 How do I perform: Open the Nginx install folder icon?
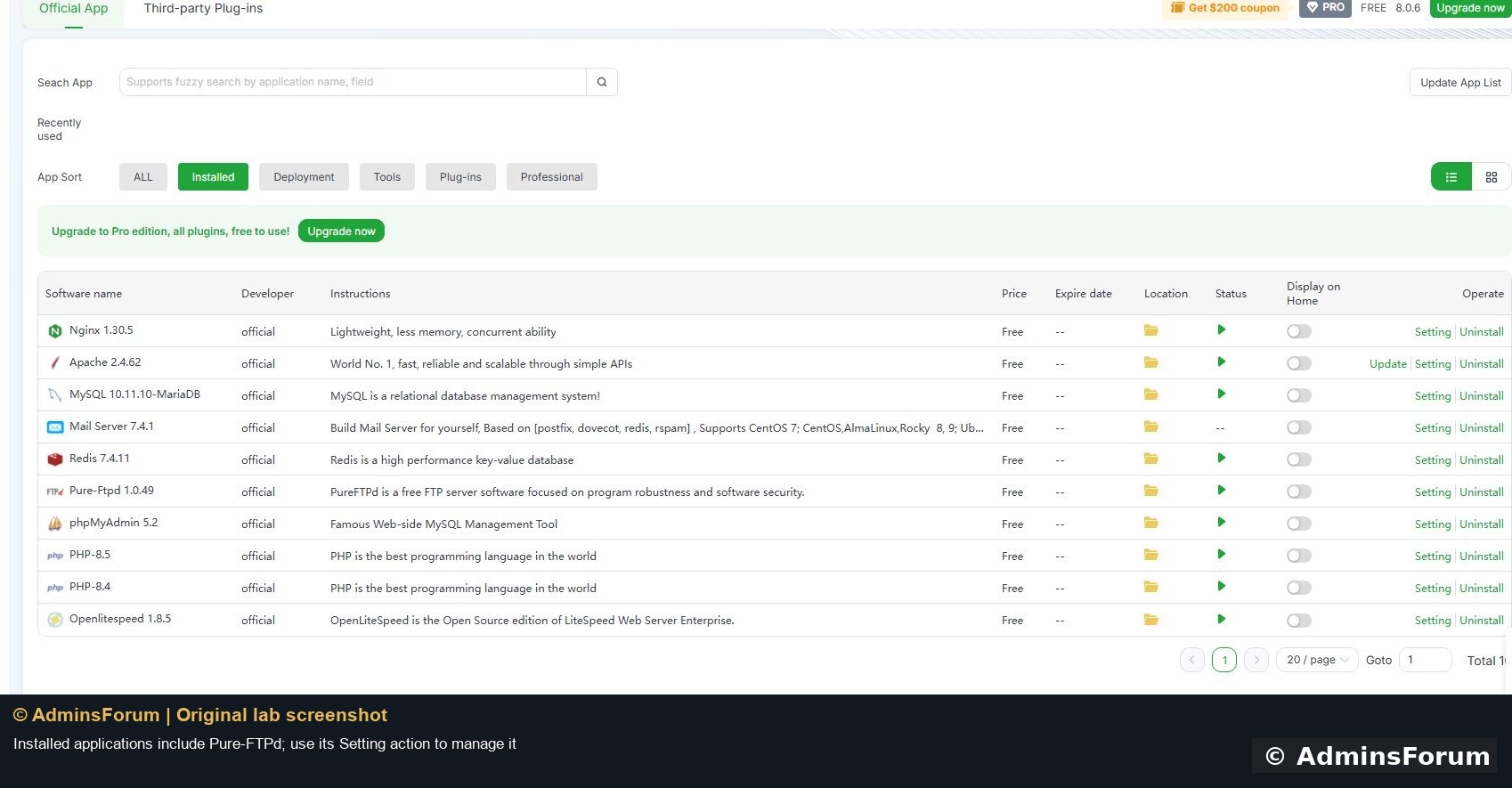pyautogui.click(x=1150, y=330)
